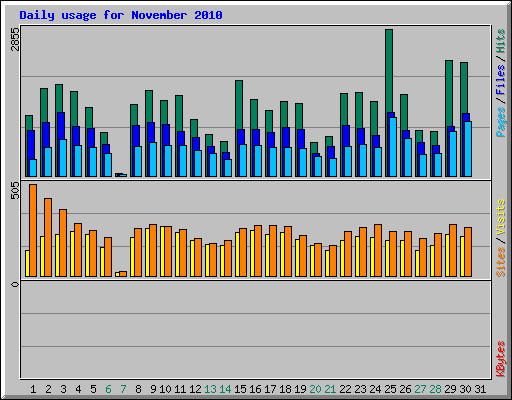Click day 4 on the date axis
This screenshot has height=400, width=512.
78,389
